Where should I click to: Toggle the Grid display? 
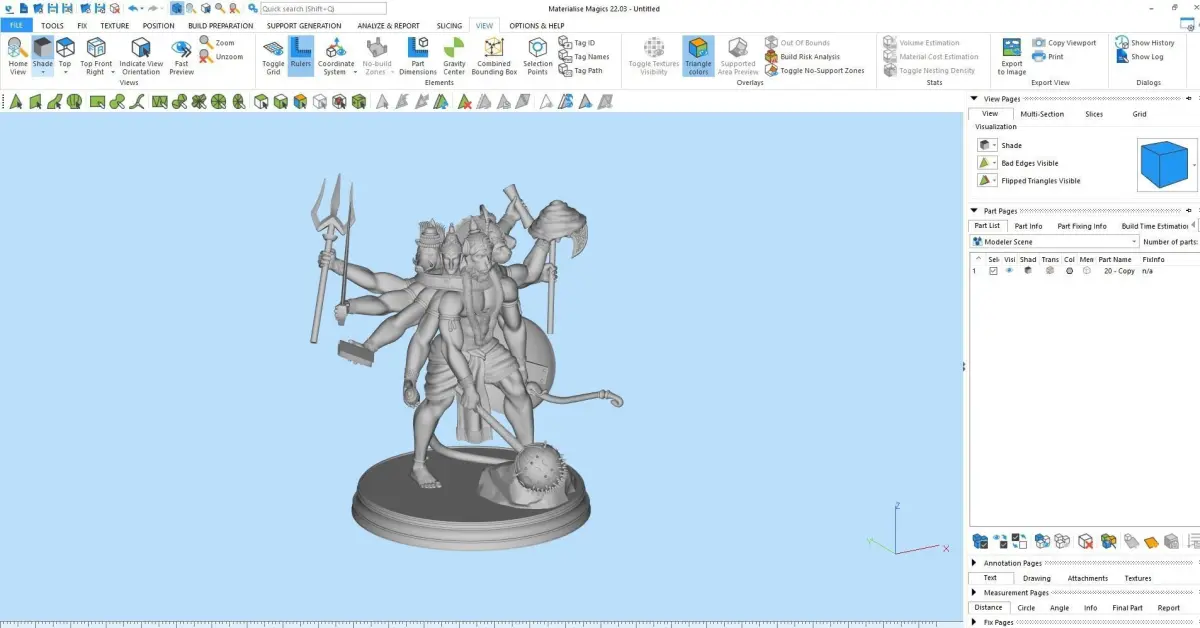click(x=273, y=56)
